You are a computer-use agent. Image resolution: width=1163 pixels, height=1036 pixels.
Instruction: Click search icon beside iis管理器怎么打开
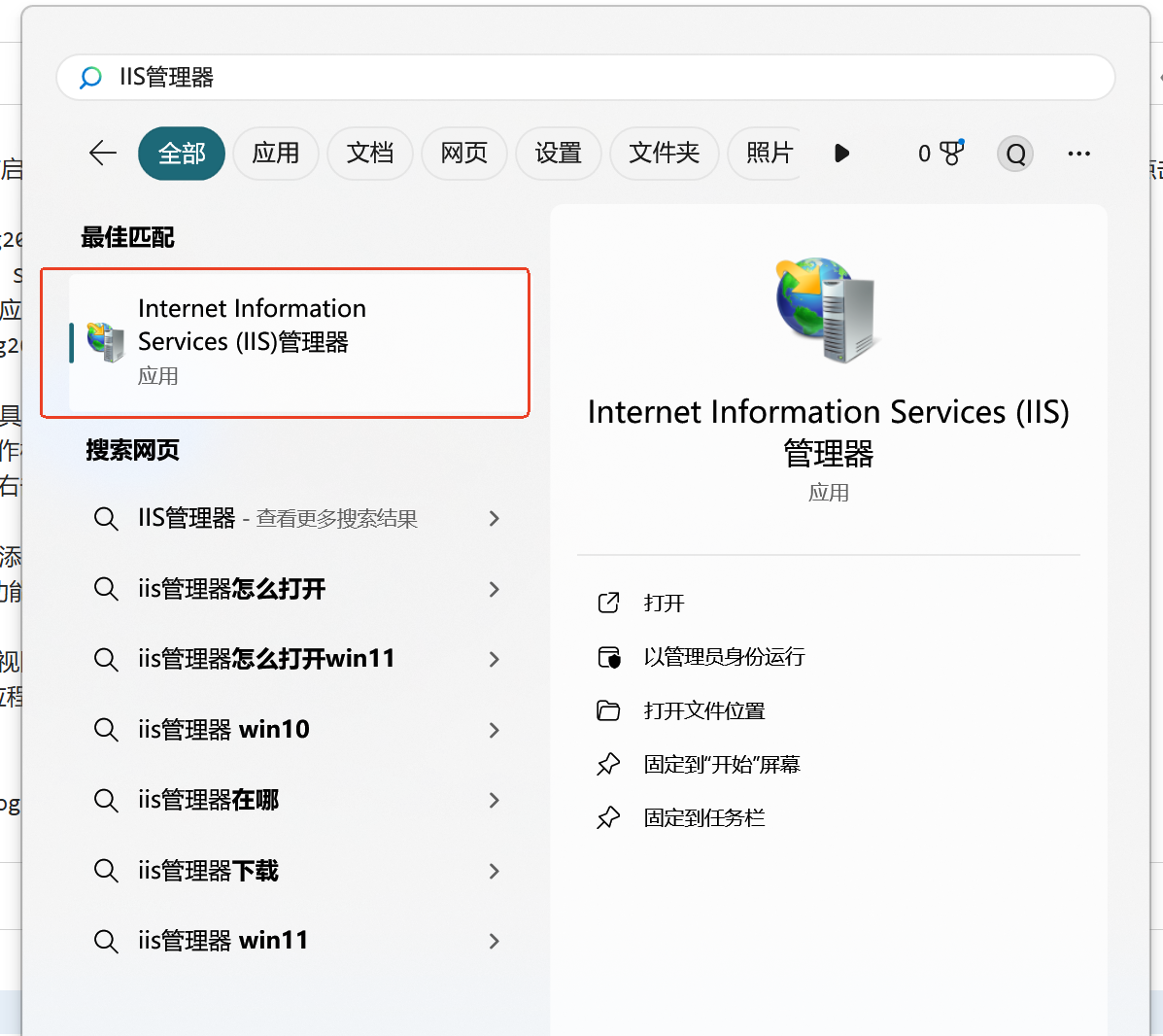[x=106, y=589]
